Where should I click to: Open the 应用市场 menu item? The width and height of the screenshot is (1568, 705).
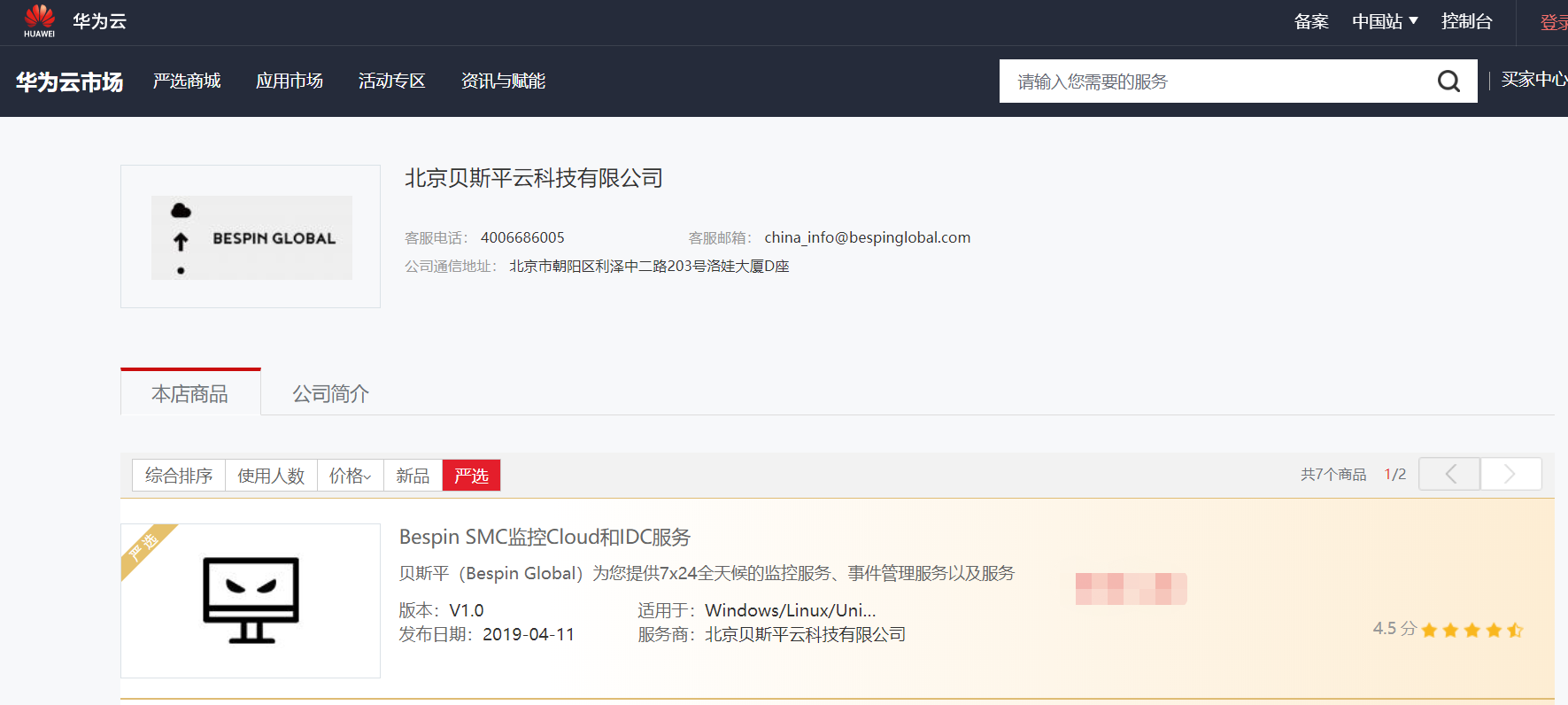click(x=290, y=81)
